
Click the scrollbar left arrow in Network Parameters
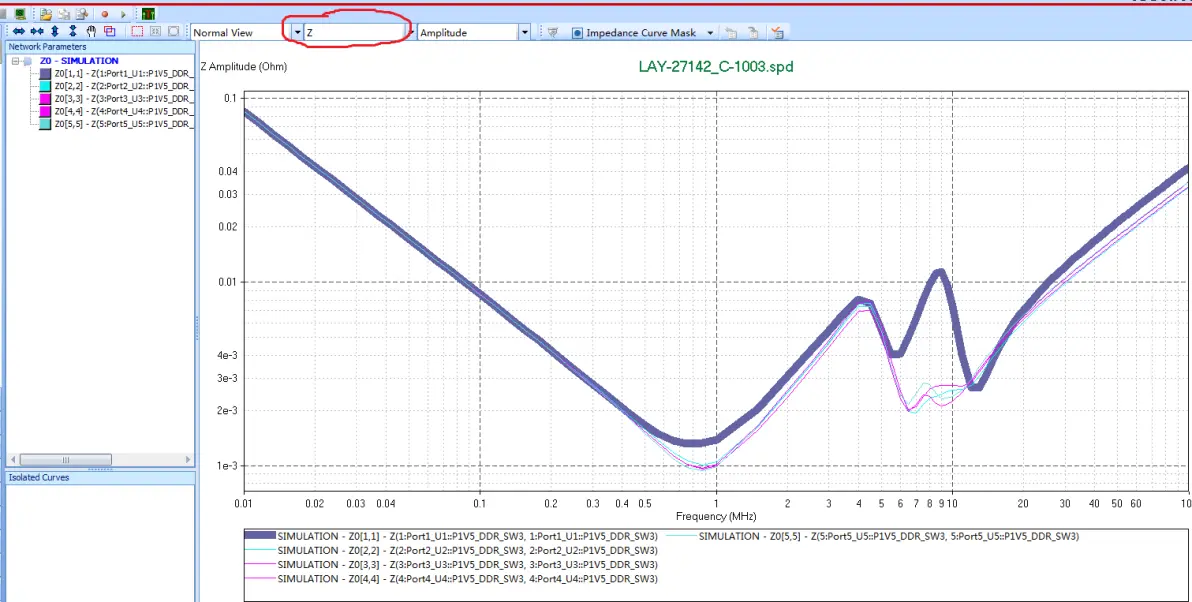(12, 460)
